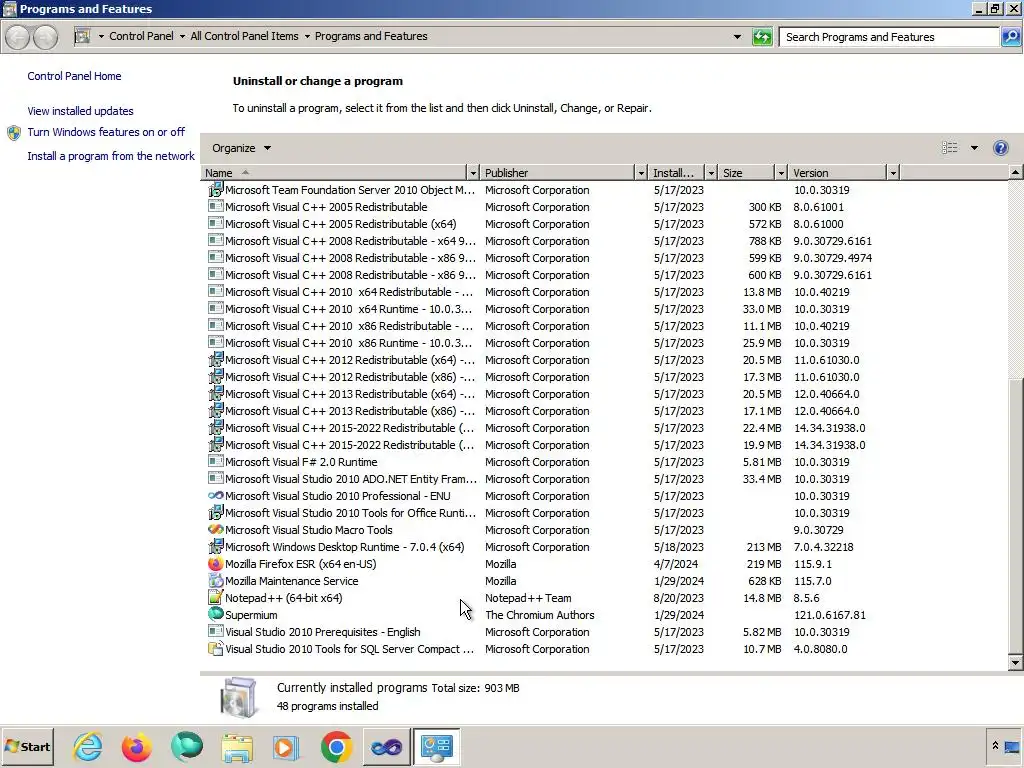Click the Windows Desktop Runtime row icon
This screenshot has height=768, width=1024.
click(215, 547)
